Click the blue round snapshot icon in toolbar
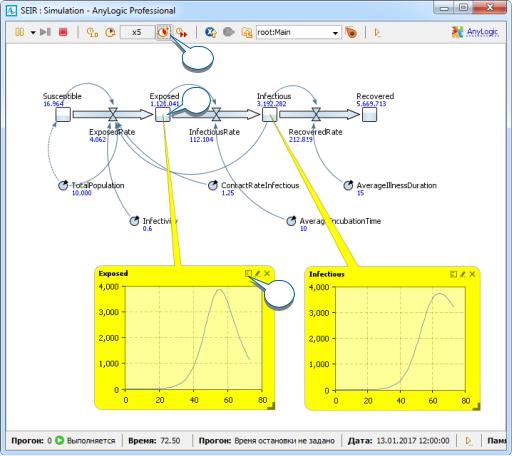The height and width of the screenshot is (456, 512). (x=211, y=32)
